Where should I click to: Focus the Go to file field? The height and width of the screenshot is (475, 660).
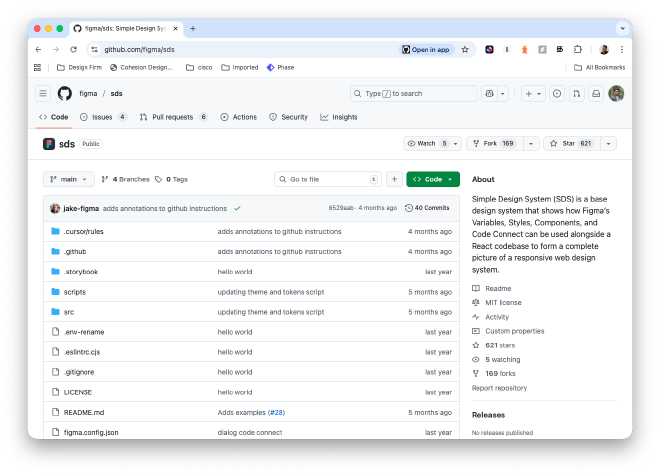pyautogui.click(x=328, y=179)
